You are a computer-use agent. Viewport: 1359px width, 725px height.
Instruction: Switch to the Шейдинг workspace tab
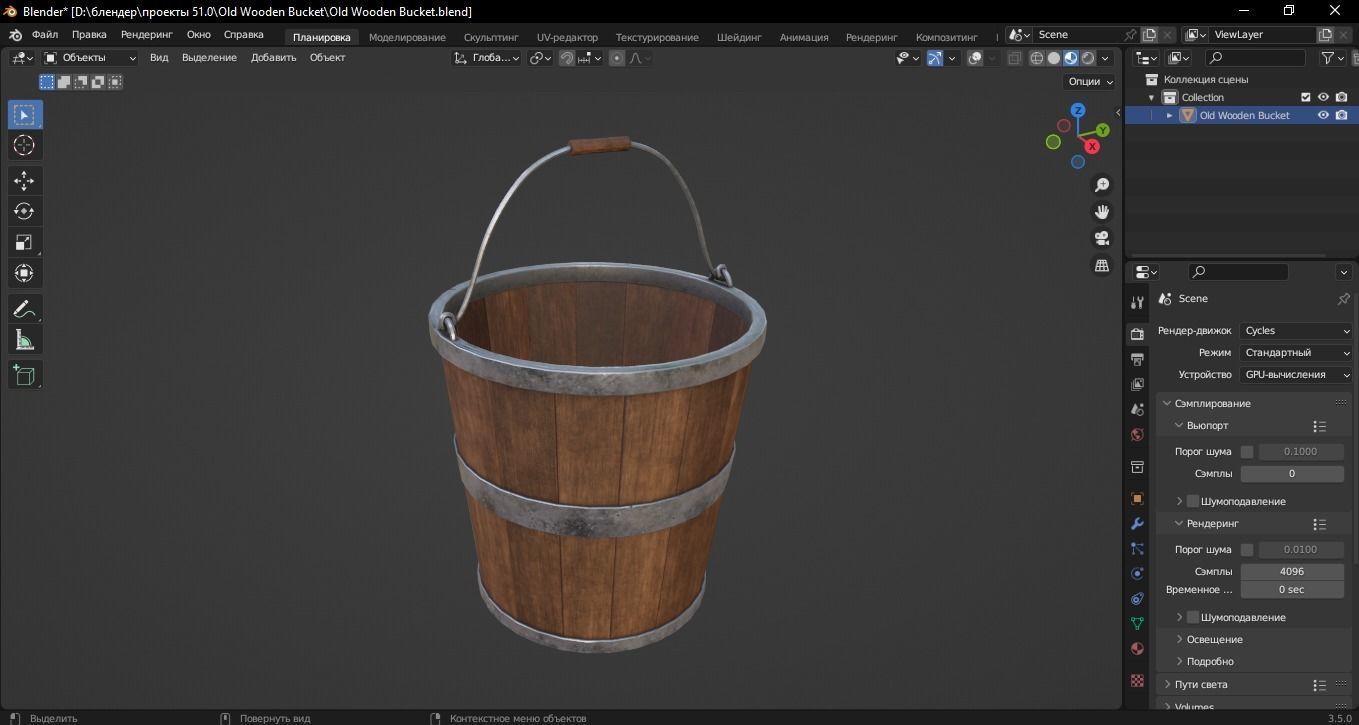point(739,37)
